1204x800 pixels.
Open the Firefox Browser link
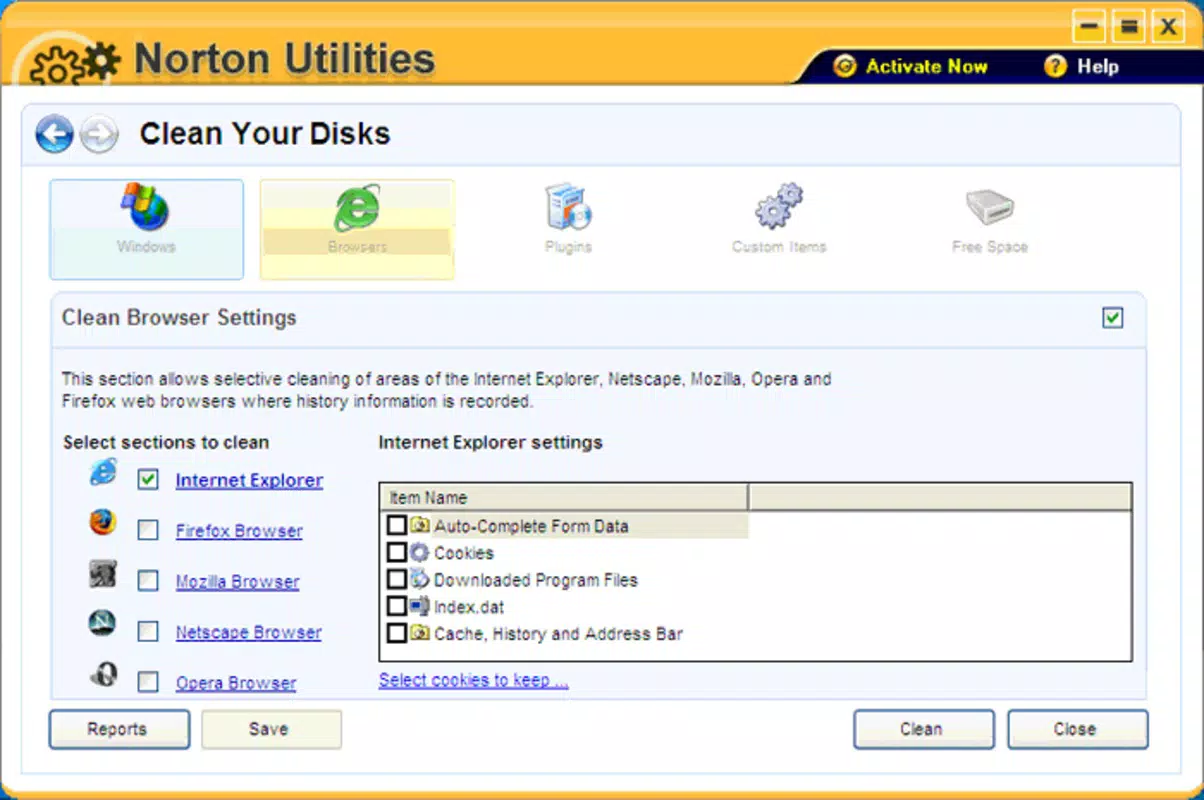[239, 531]
